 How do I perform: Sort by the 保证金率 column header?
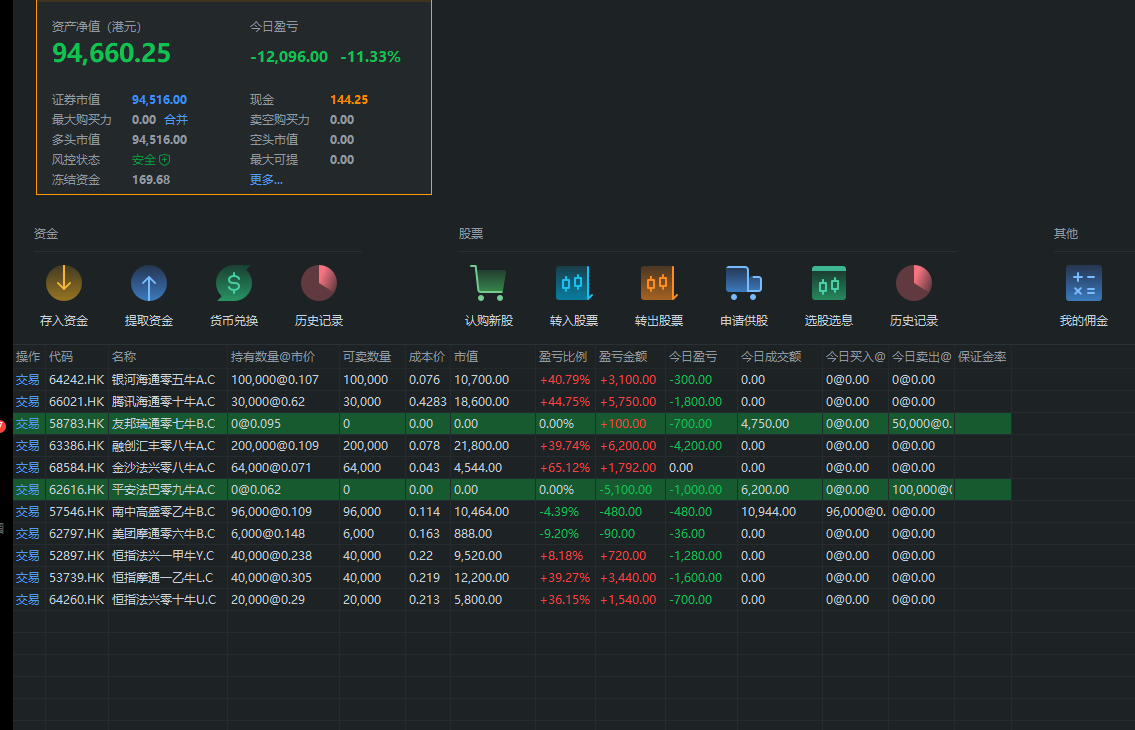pos(983,357)
